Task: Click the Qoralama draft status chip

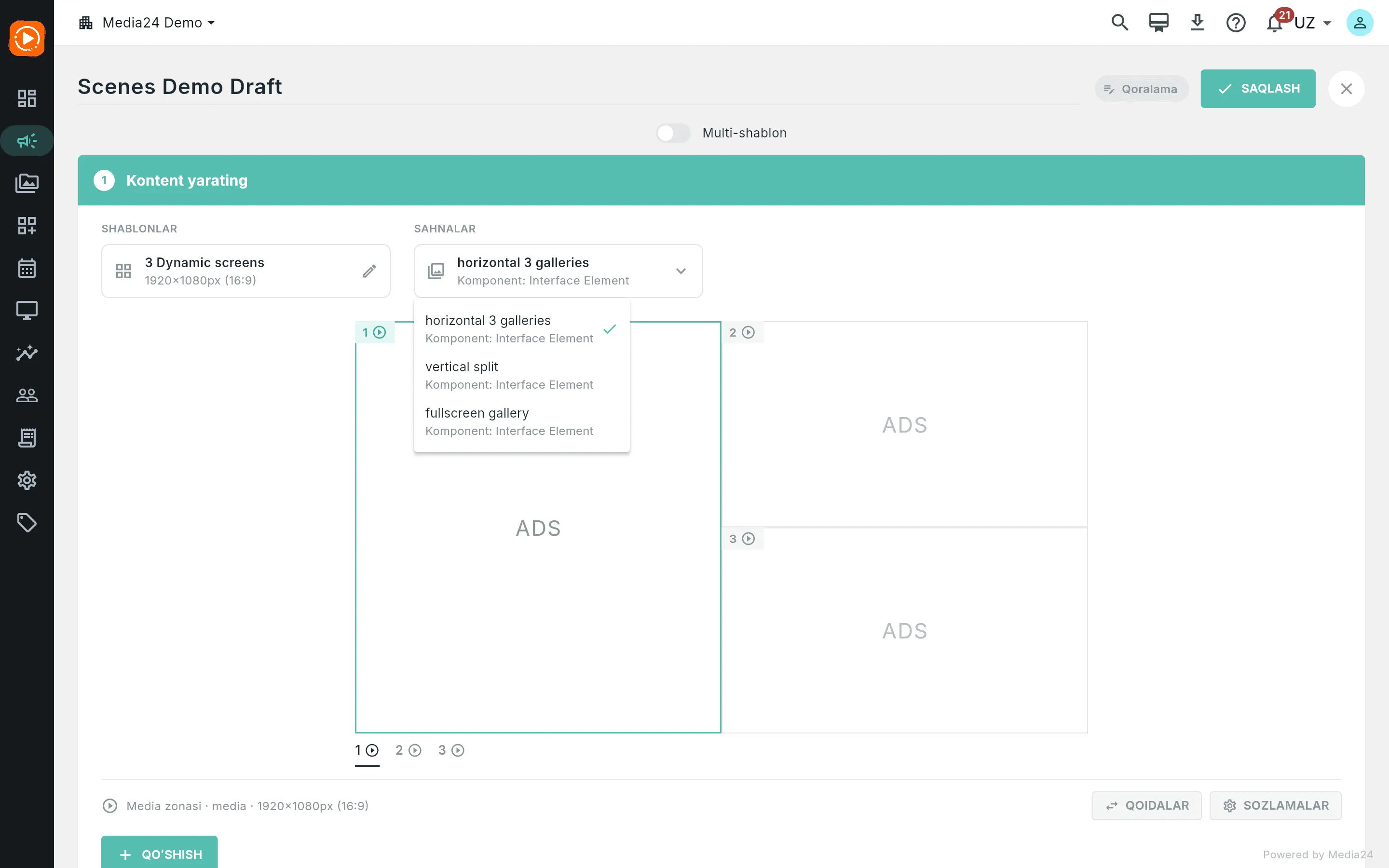Action: pos(1141,89)
